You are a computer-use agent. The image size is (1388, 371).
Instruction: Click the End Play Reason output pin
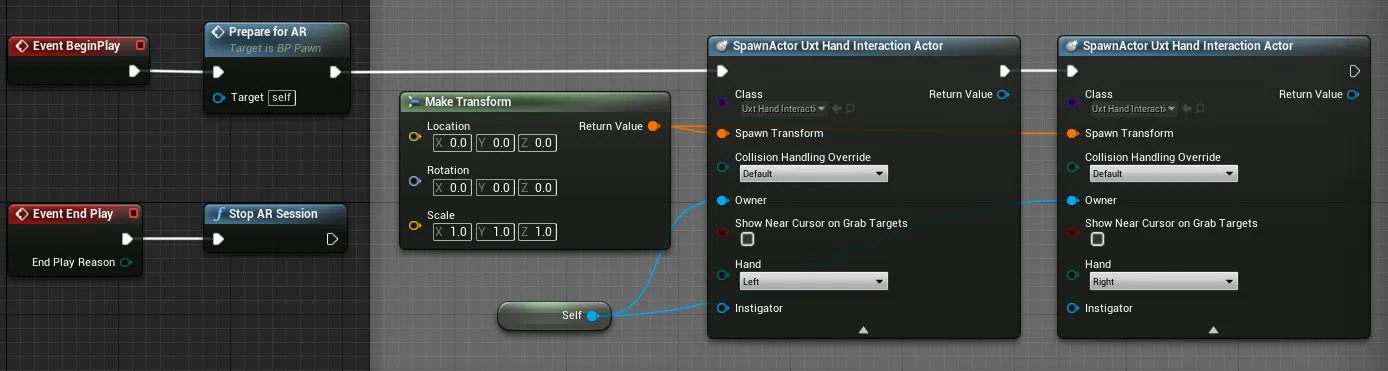(126, 262)
